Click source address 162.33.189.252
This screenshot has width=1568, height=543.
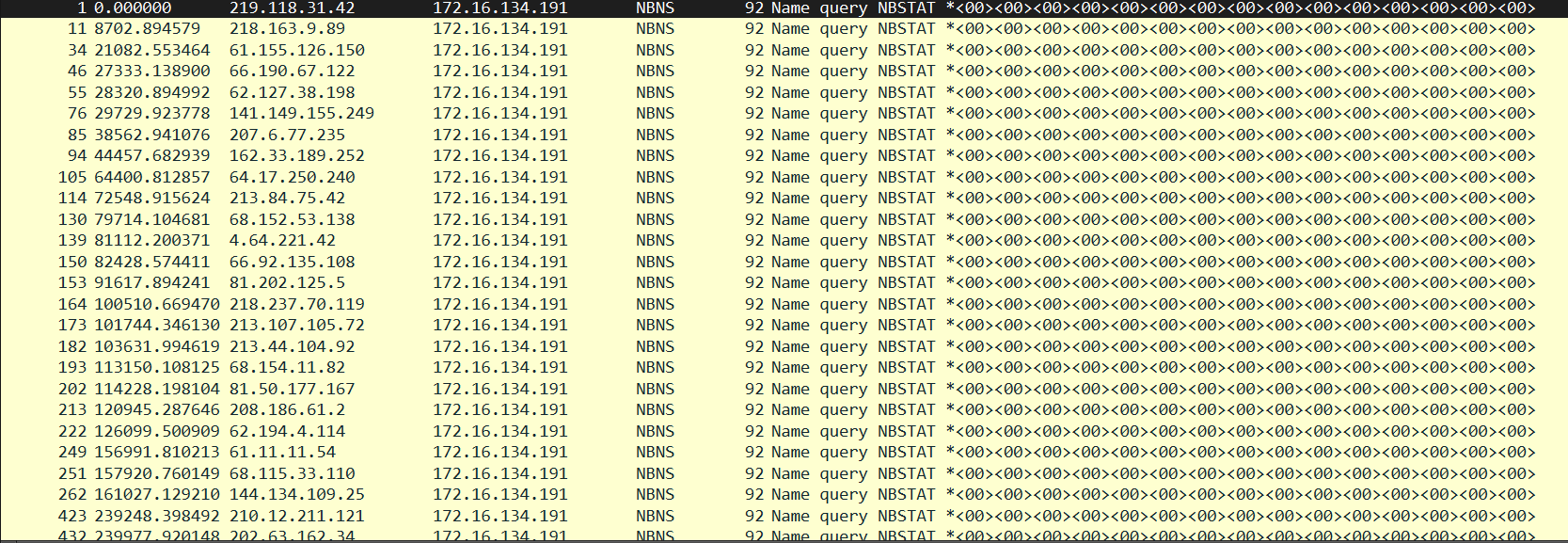(297, 155)
